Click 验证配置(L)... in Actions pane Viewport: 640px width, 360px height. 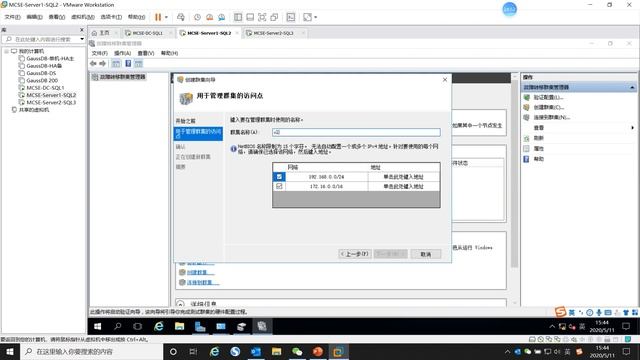(x=548, y=97)
